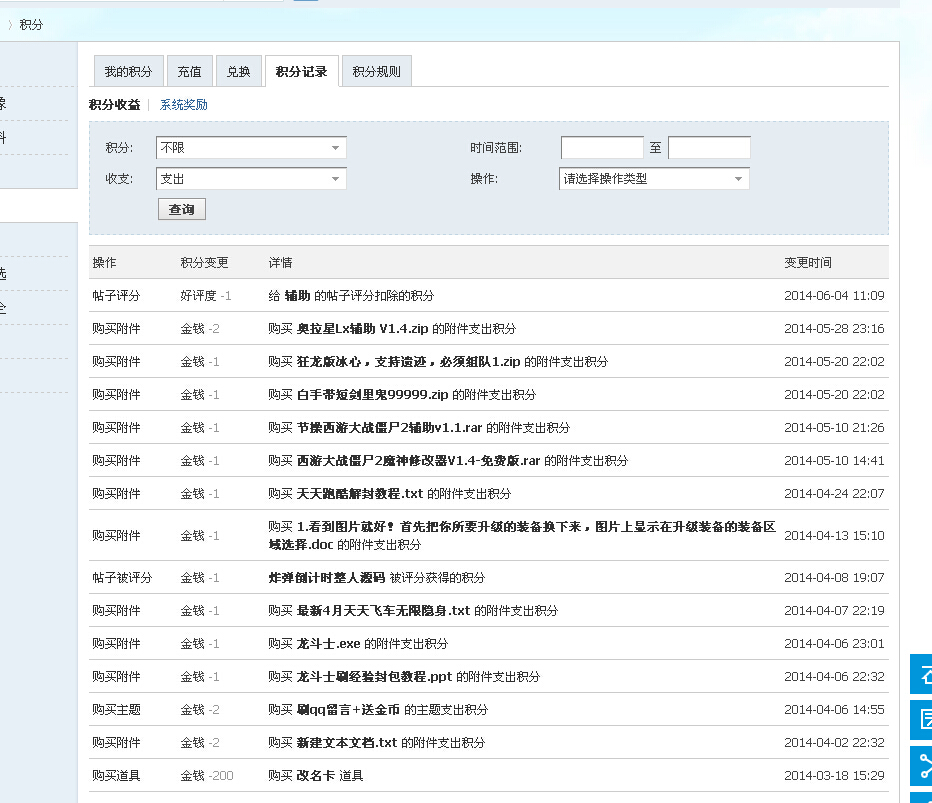Click the 帖子评分 operation cell
Viewport: 932px width, 803px height.
116,295
